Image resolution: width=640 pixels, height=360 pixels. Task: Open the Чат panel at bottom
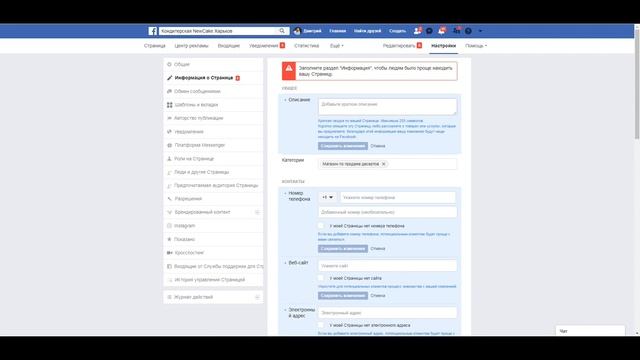point(590,331)
